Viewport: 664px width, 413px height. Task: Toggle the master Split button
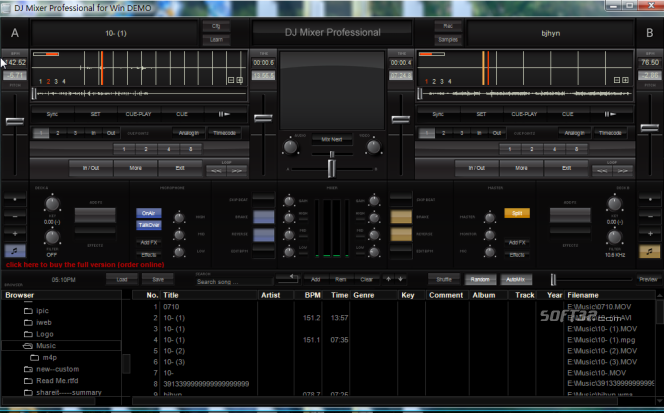click(517, 213)
